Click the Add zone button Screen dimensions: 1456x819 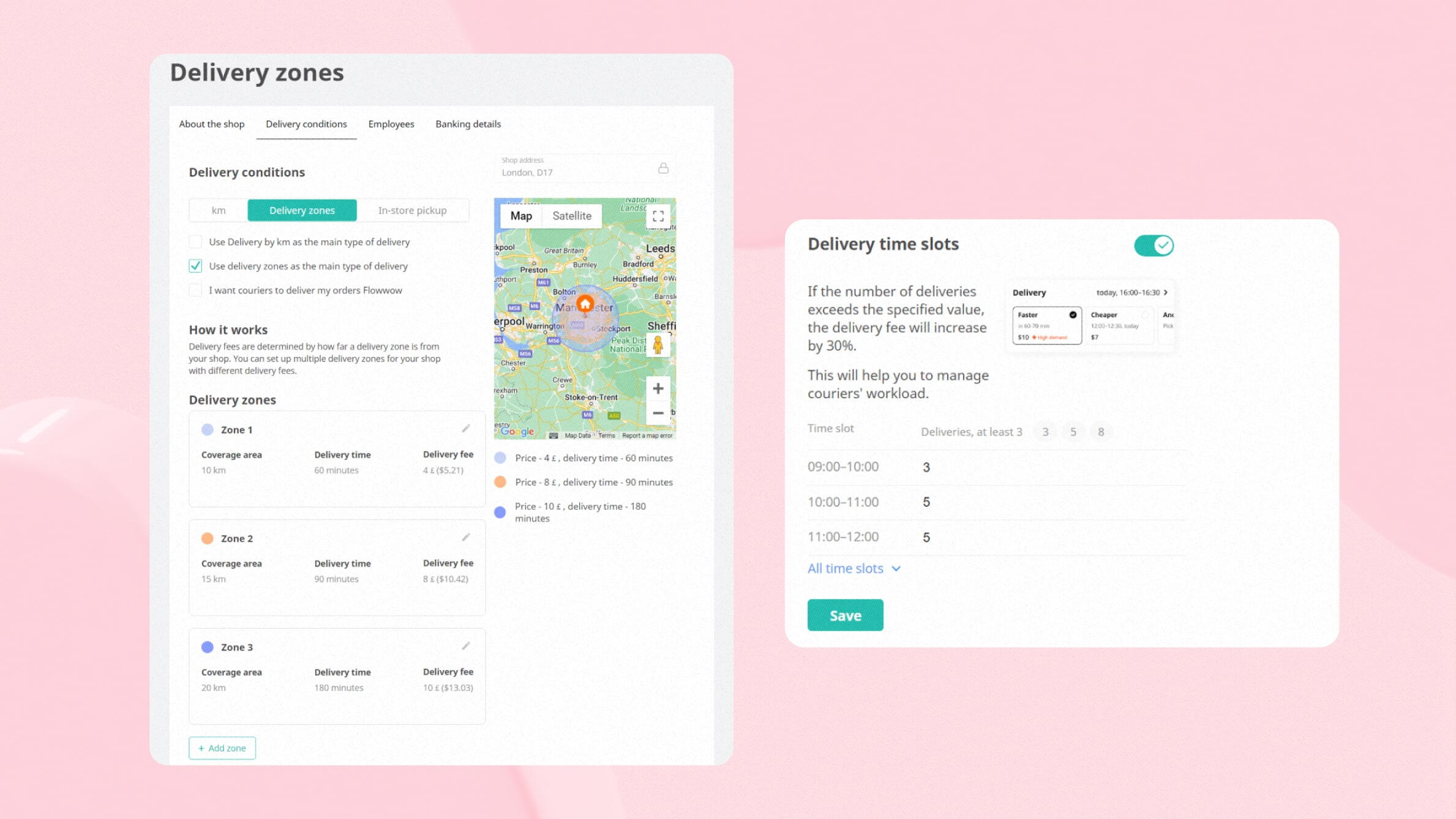point(220,748)
